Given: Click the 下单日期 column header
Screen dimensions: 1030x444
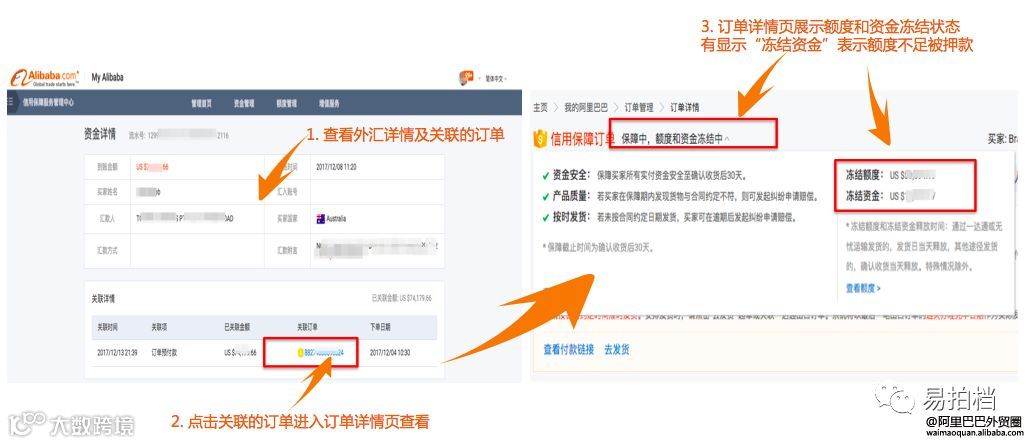Looking at the screenshot, I should pos(380,326).
